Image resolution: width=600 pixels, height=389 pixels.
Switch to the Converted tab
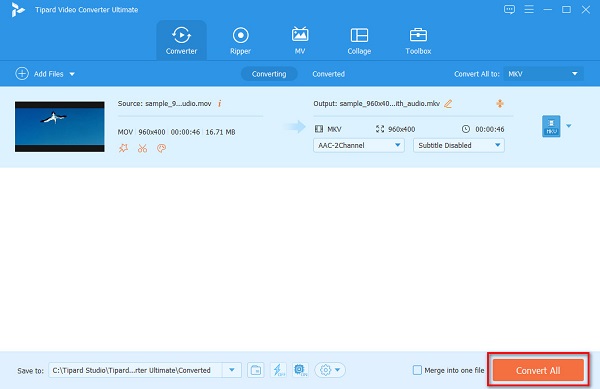click(328, 74)
